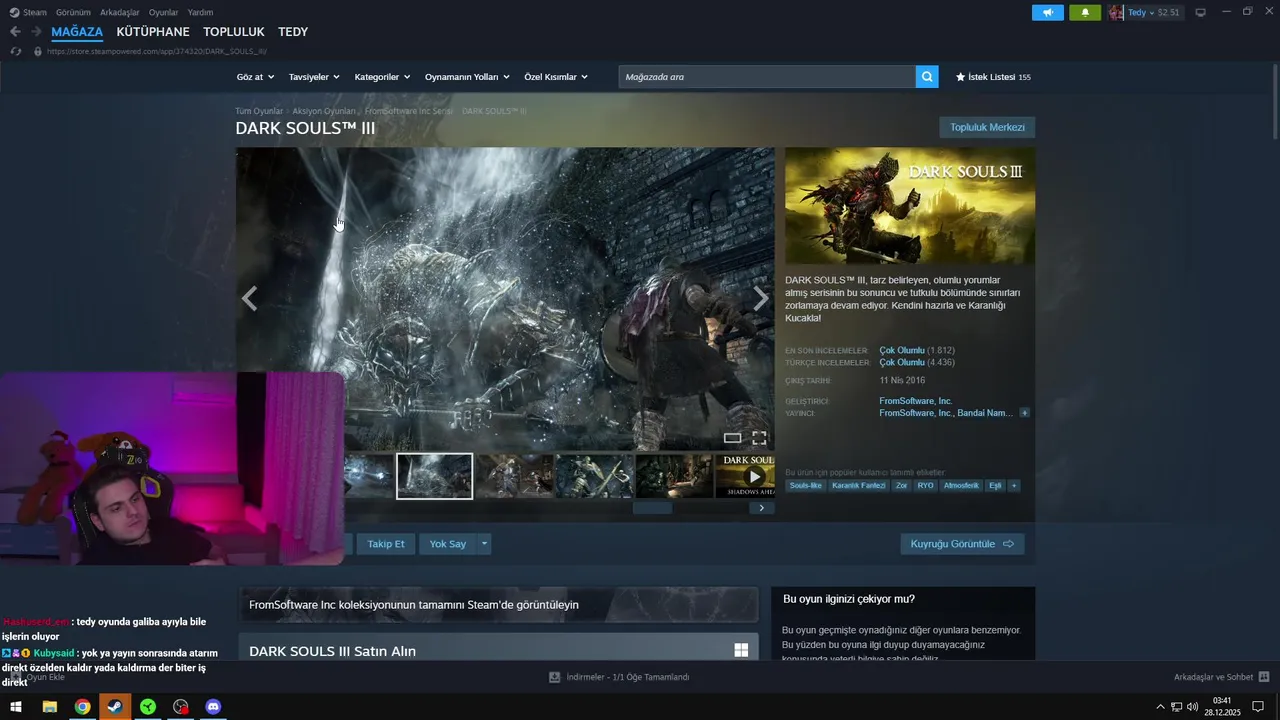
Task: Expand more user tags with the plus button
Action: click(1013, 486)
